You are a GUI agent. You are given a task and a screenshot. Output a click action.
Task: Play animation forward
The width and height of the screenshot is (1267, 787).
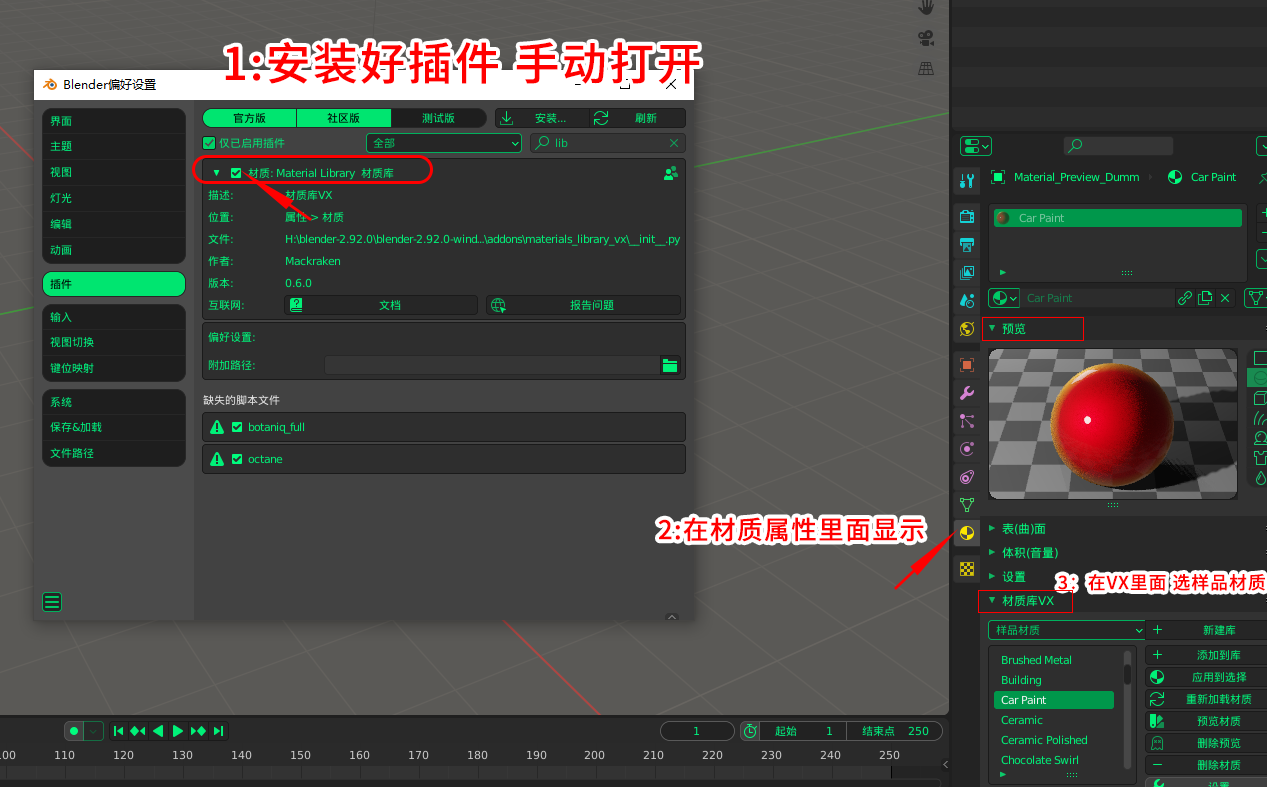(x=178, y=731)
